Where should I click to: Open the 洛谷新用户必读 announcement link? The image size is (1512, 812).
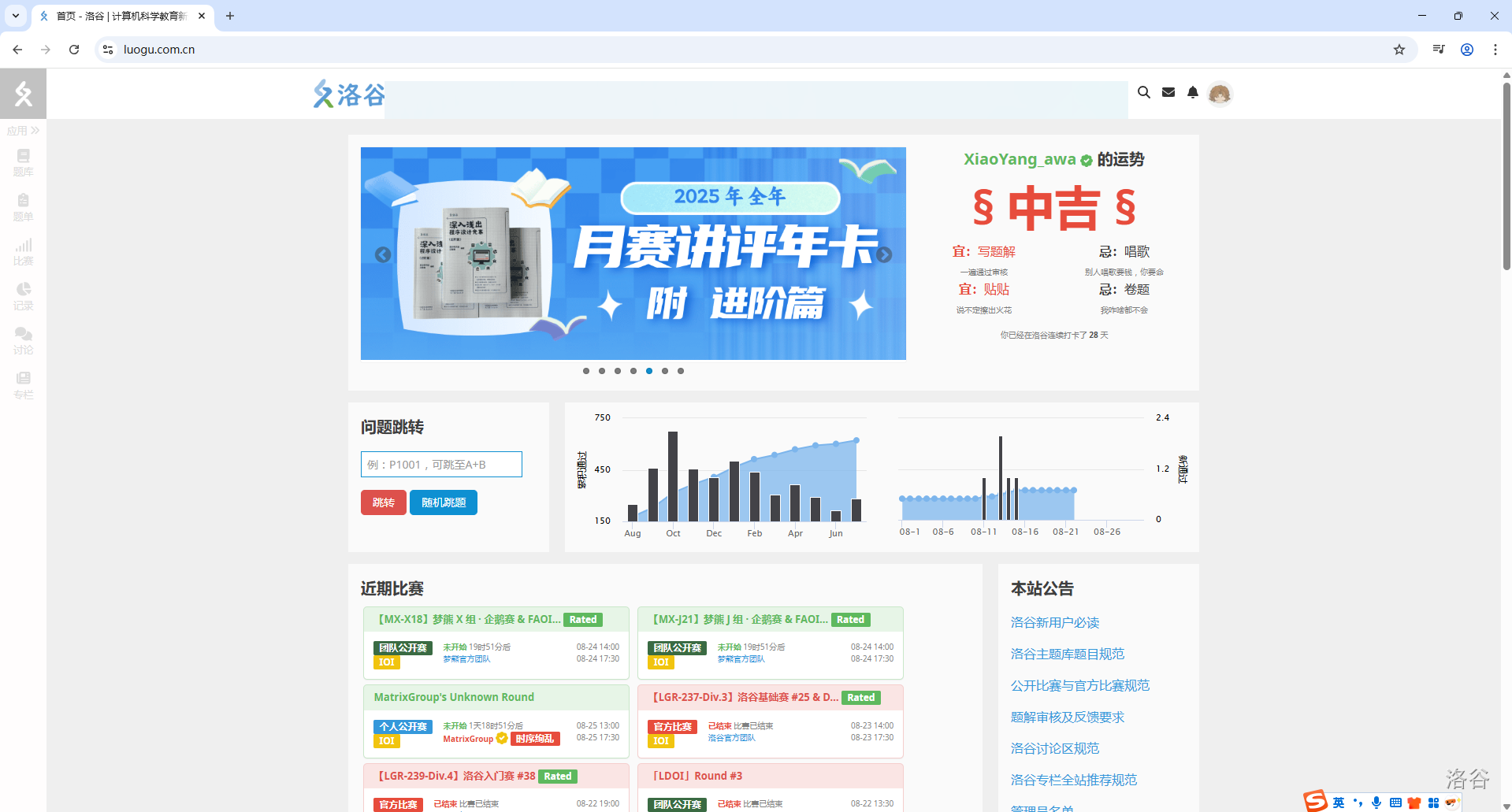pyautogui.click(x=1054, y=622)
